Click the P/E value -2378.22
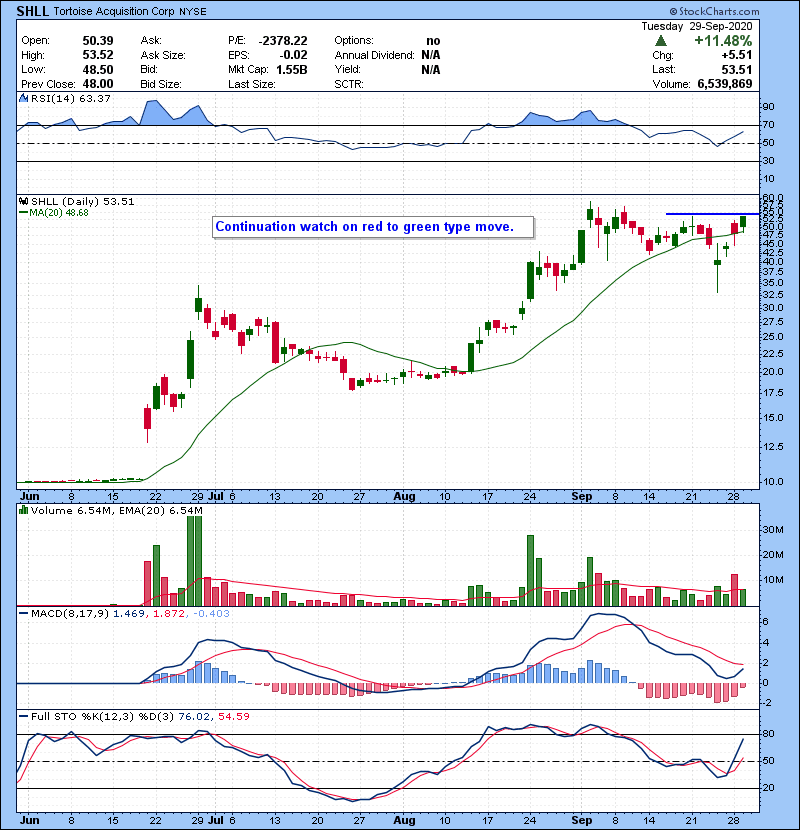This screenshot has width=800, height=830. [x=283, y=41]
